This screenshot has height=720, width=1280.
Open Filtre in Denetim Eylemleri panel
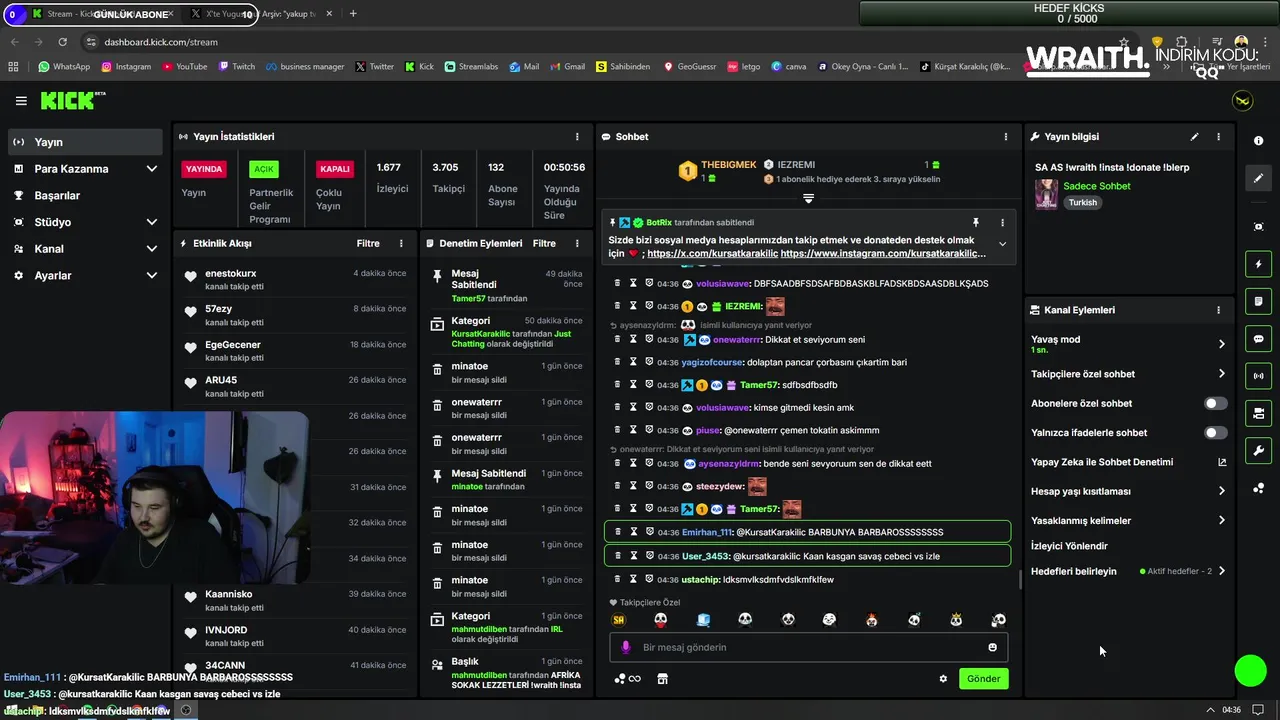coord(544,243)
